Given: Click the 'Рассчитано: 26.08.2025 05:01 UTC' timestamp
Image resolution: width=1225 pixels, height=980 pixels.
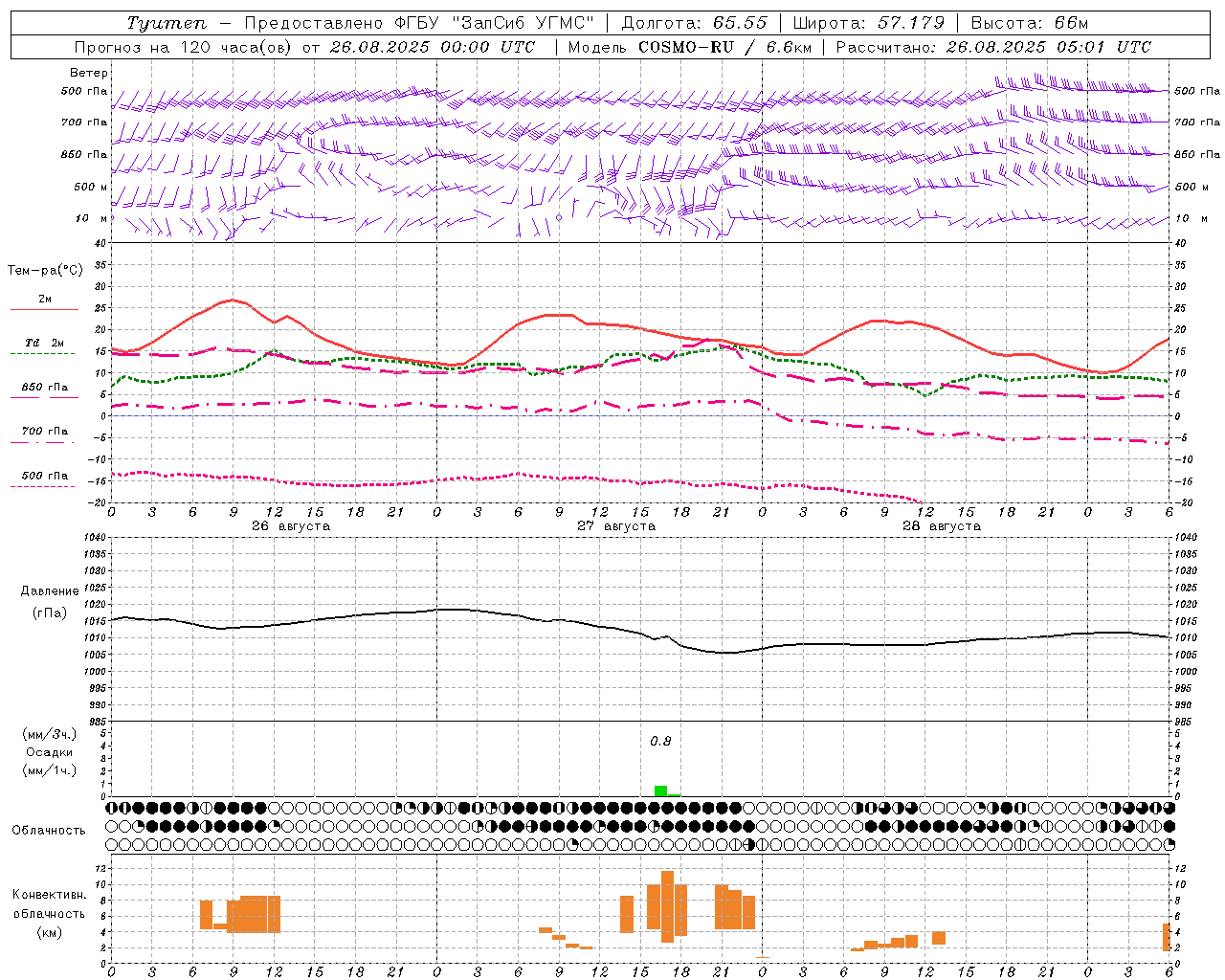Looking at the screenshot, I should pyautogui.click(x=993, y=47).
